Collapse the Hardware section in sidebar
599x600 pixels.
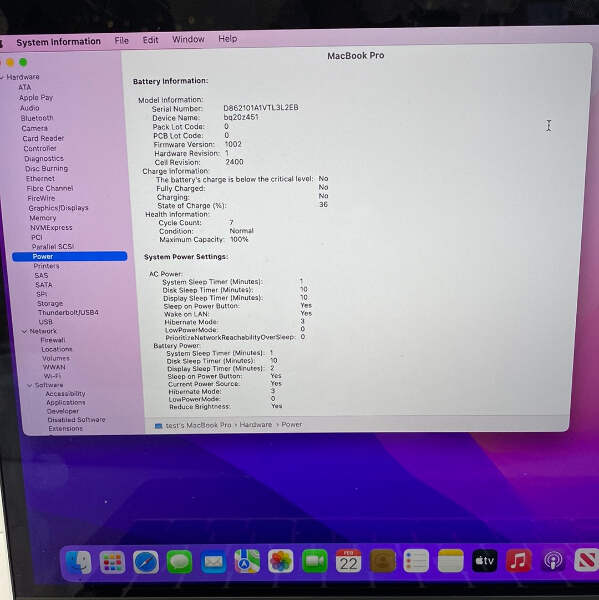(2, 77)
